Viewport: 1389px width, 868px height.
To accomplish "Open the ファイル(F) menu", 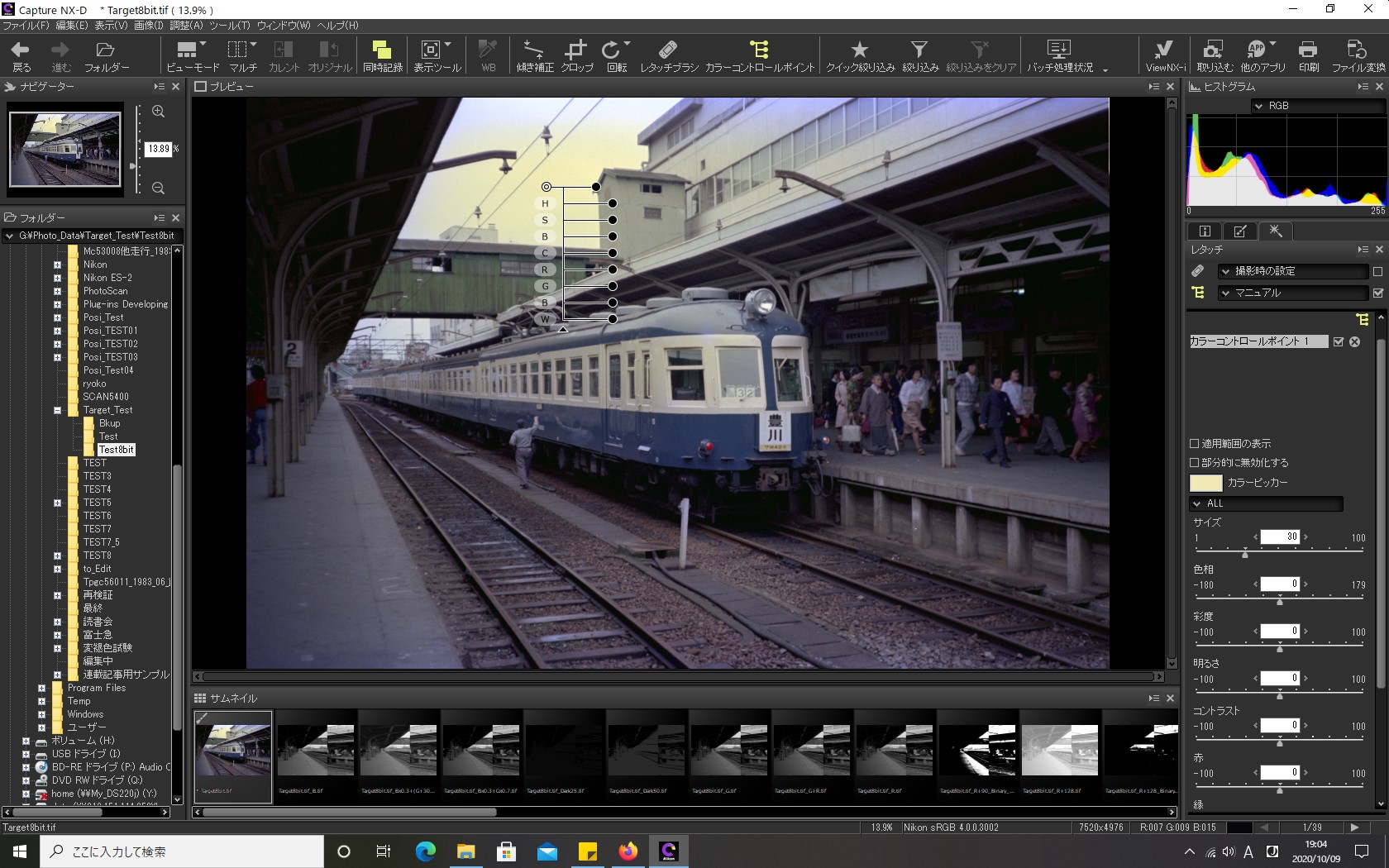I will [25, 26].
